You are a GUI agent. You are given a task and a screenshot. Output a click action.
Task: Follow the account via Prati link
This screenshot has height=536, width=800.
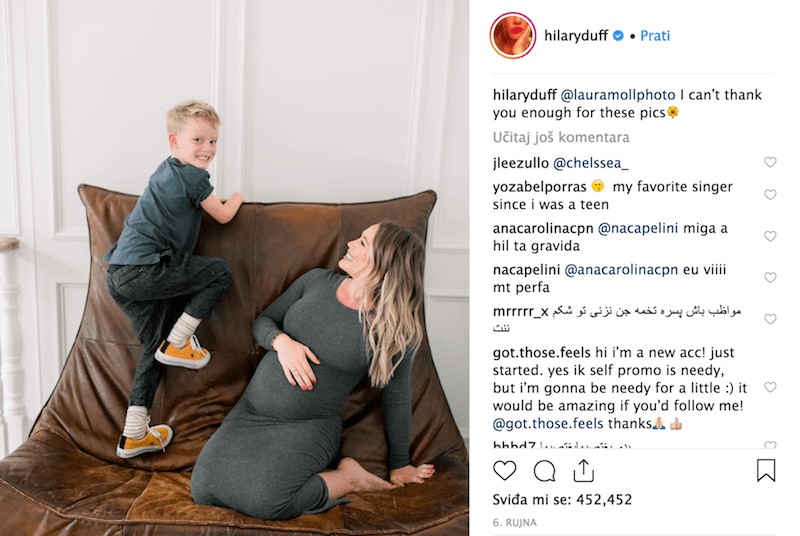655,36
